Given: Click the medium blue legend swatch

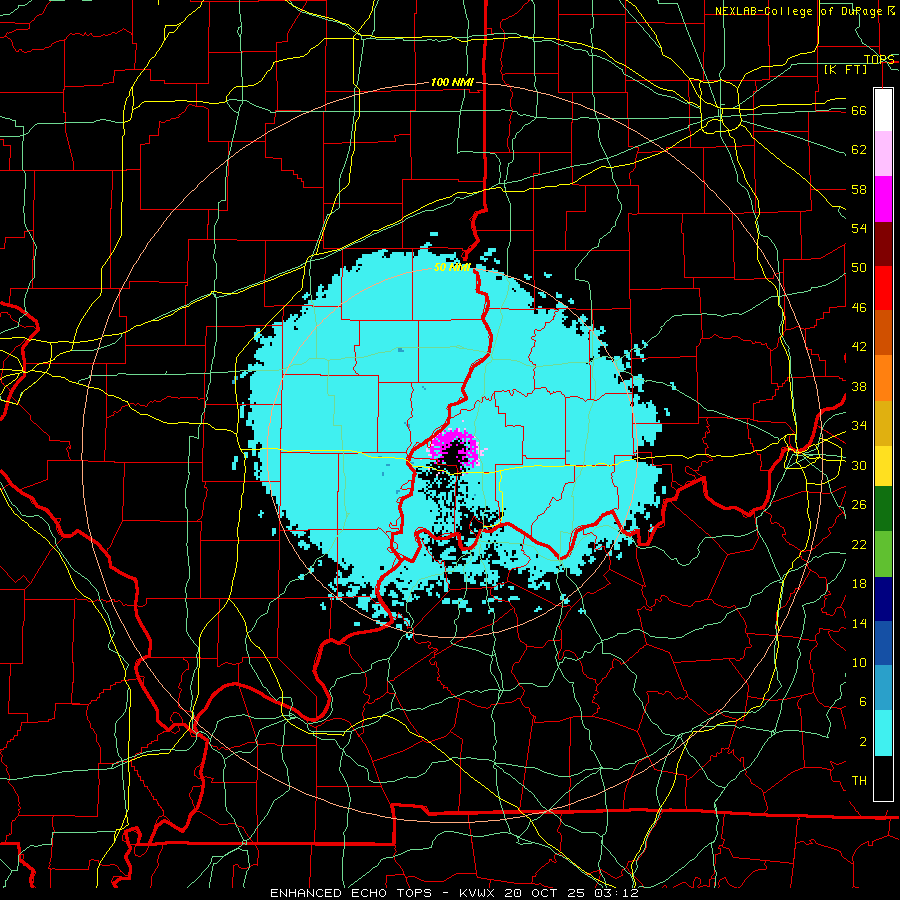Looking at the screenshot, I should point(883,643).
